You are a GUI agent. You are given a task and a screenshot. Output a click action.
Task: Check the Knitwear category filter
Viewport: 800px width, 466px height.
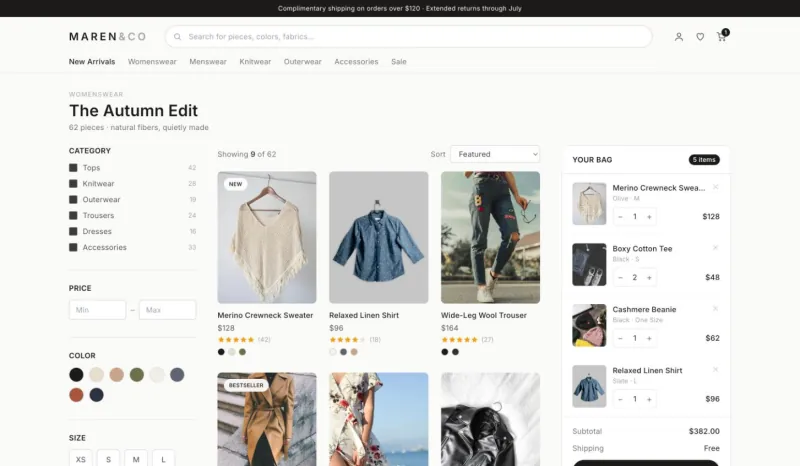click(x=73, y=183)
